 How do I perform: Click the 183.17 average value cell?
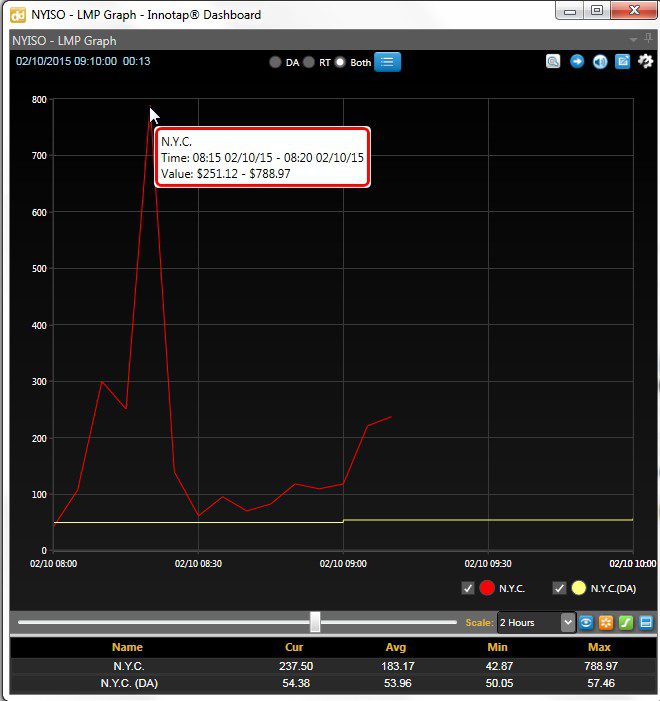click(398, 666)
